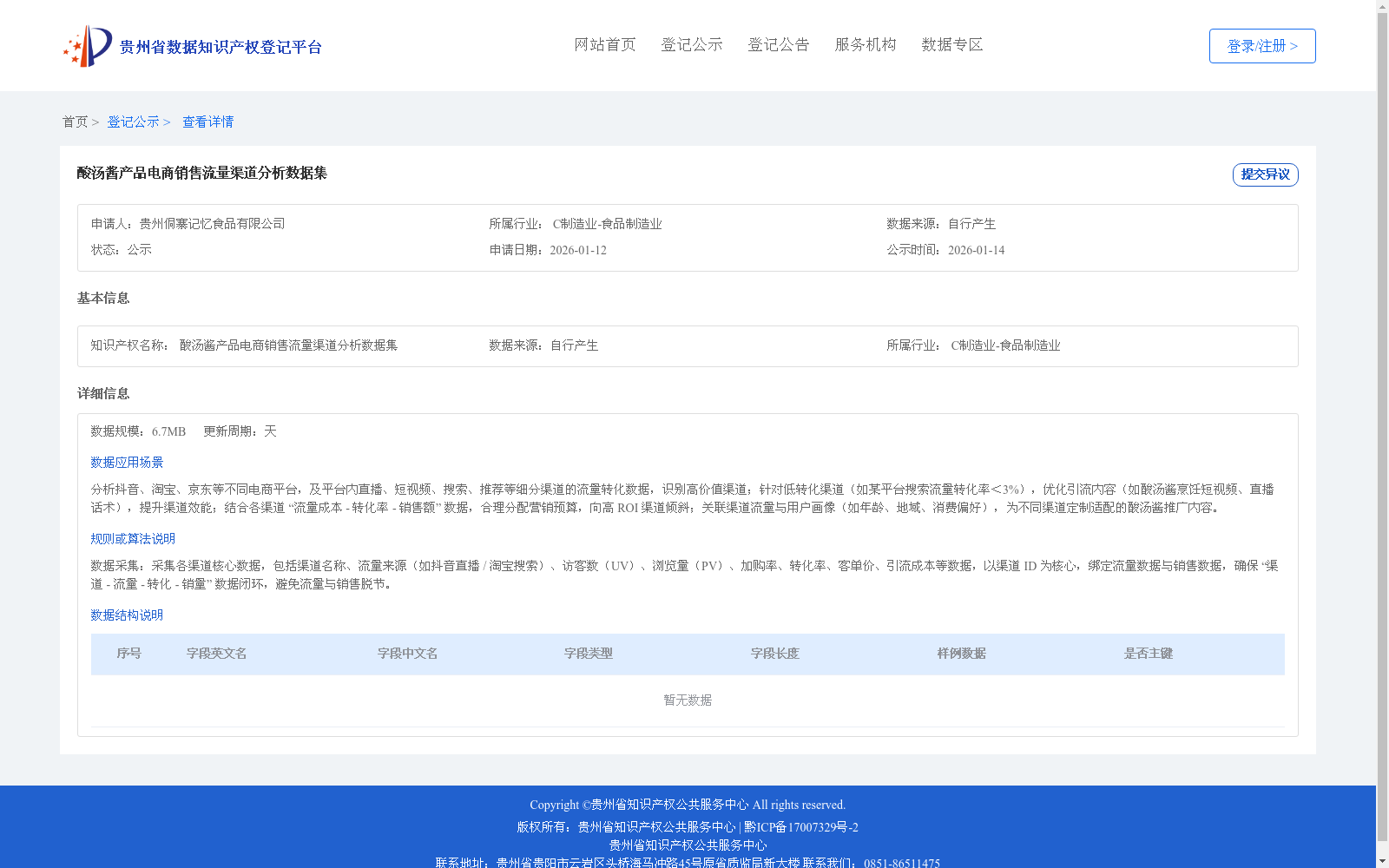Click the 知识产权名称 value in 基本信息
This screenshot has height=868, width=1389.
tap(288, 345)
